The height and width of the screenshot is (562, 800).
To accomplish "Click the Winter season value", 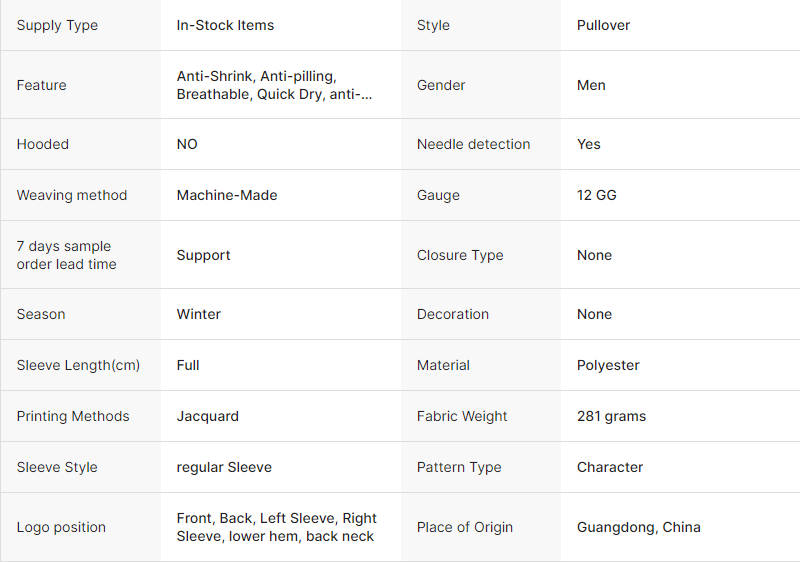I will click(x=198, y=314).
